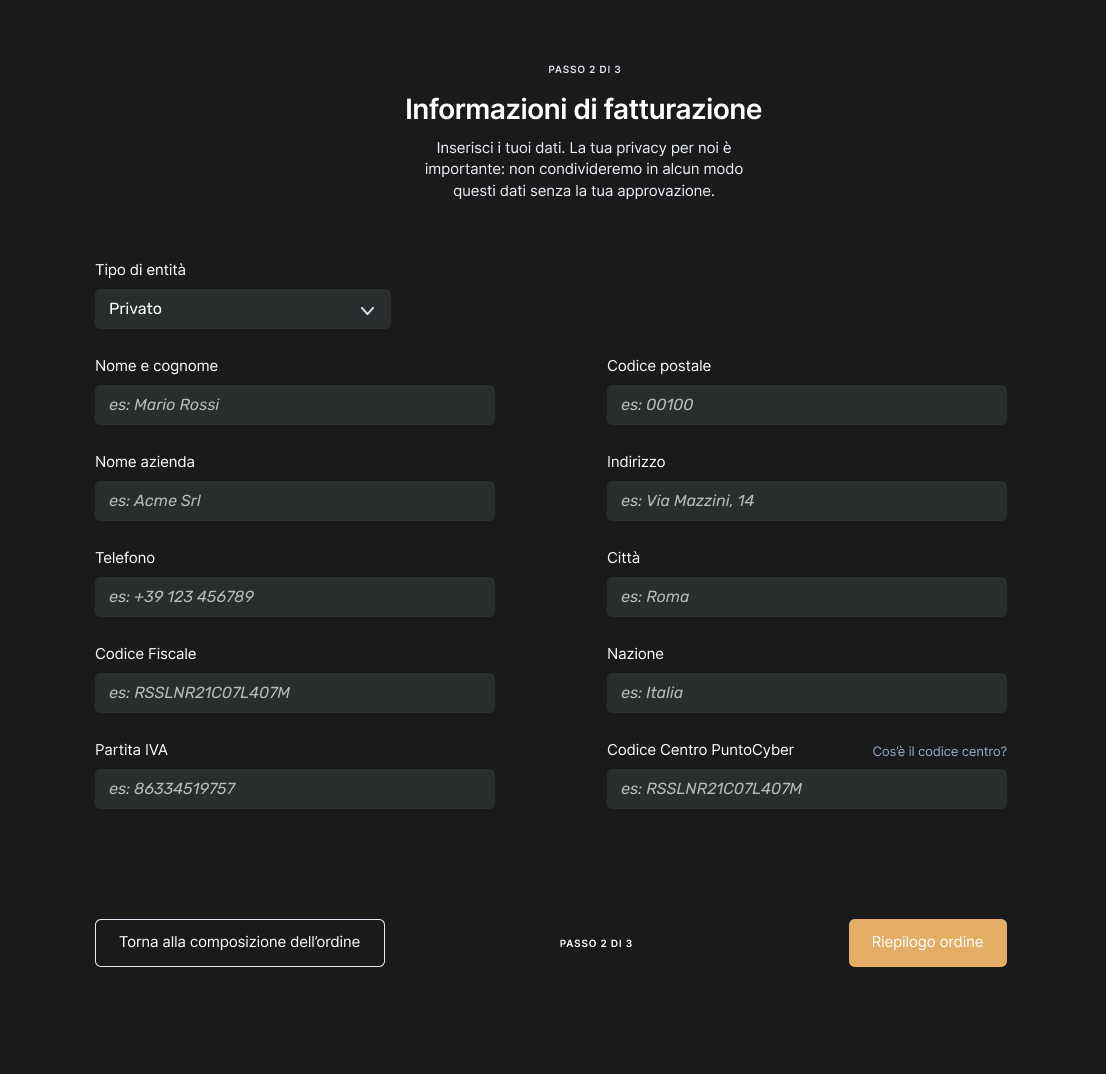This screenshot has width=1106, height=1074.
Task: Open the Tipo di entità dropdown showing Privato
Action: (242, 309)
